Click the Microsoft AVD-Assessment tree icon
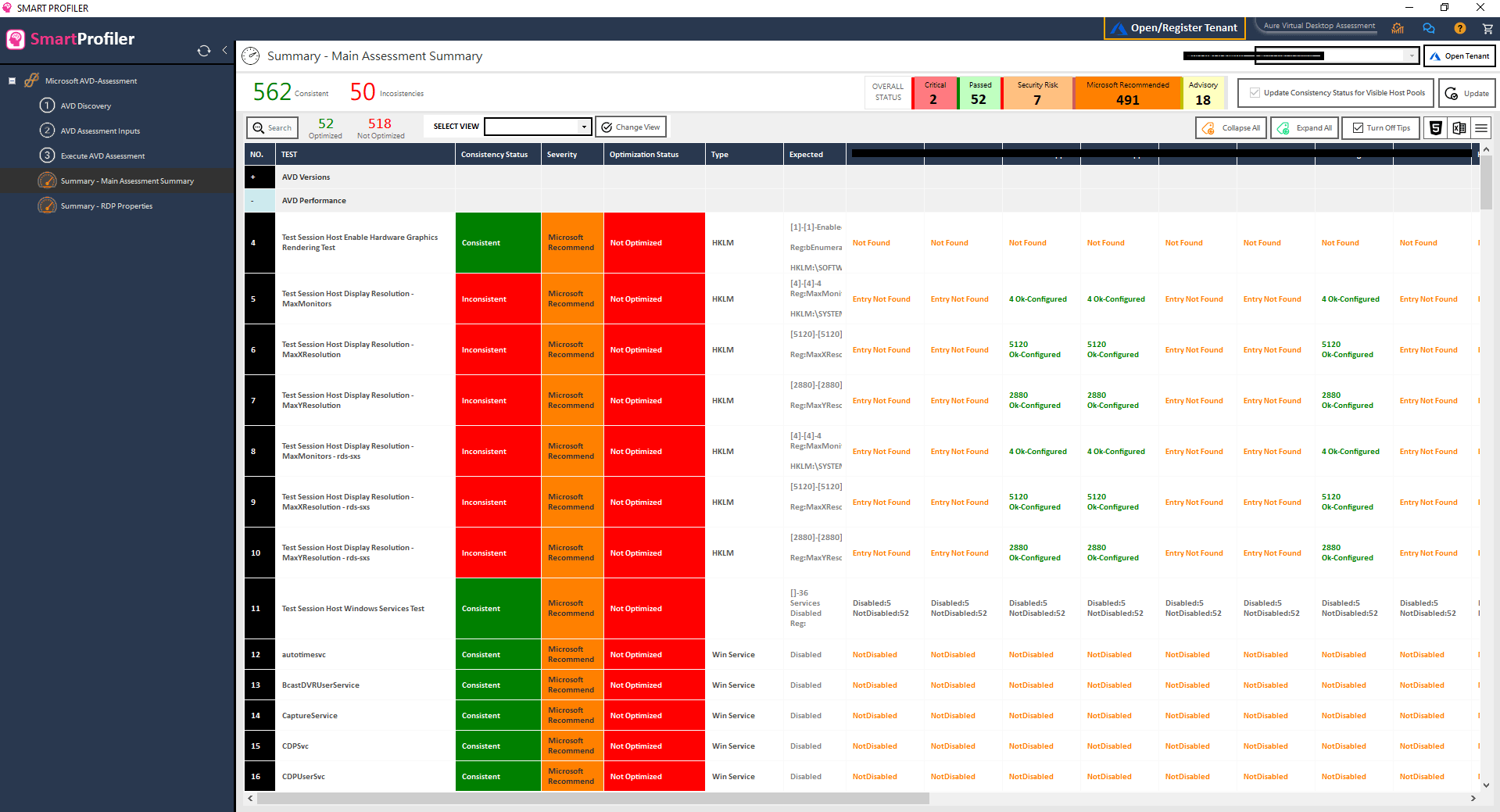The height and width of the screenshot is (812, 1500). [x=31, y=80]
